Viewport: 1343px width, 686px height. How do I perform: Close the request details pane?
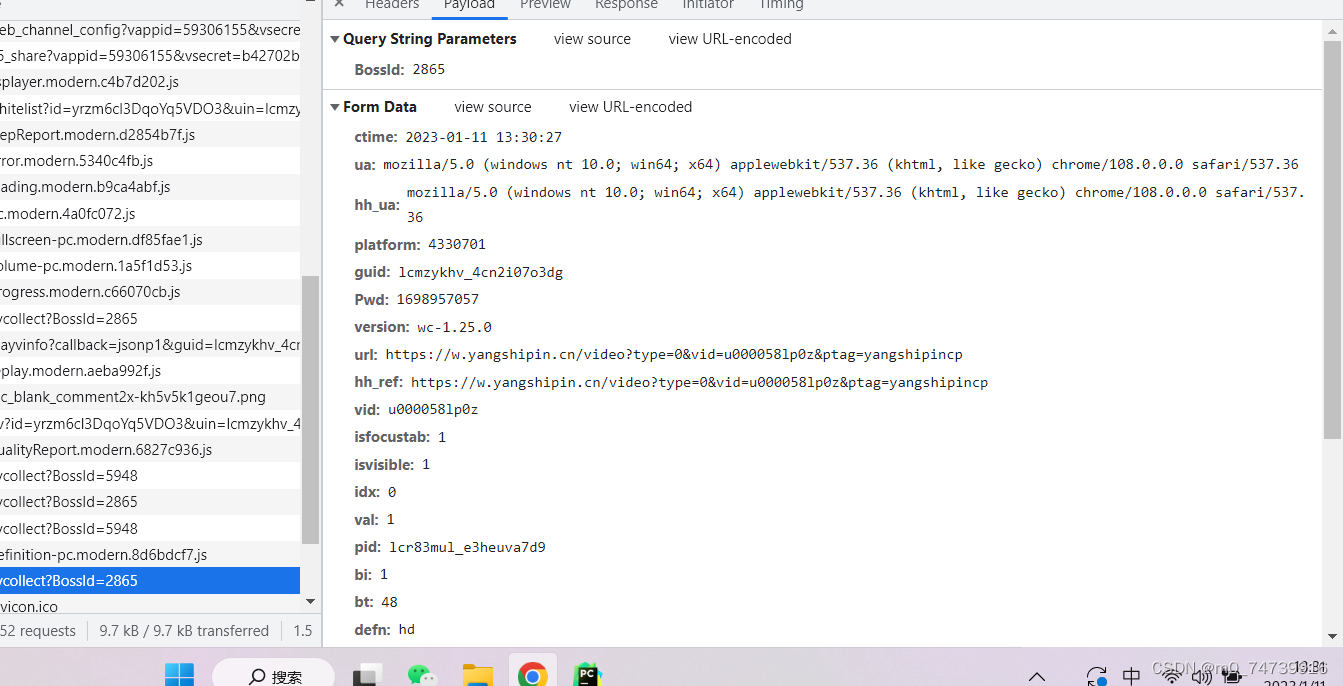339,5
